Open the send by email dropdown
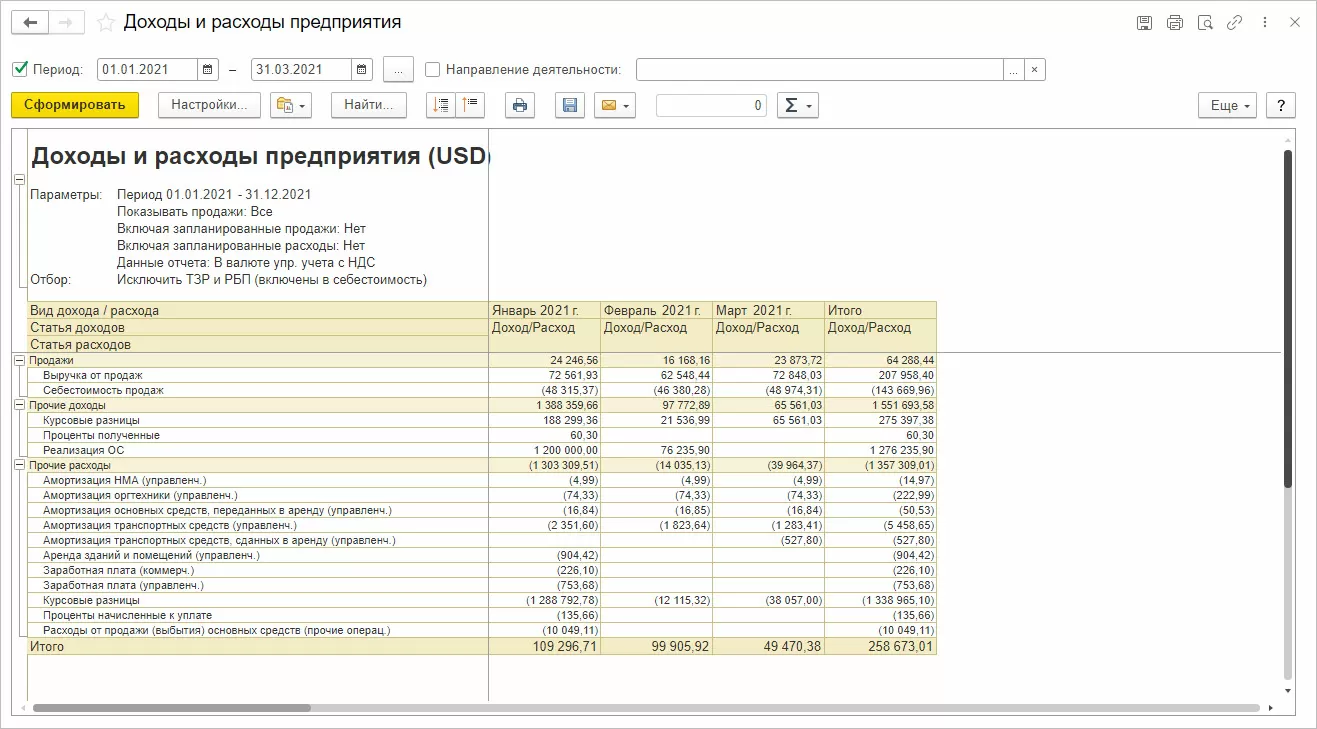Image resolution: width=1317 pixels, height=729 pixels. click(x=614, y=105)
